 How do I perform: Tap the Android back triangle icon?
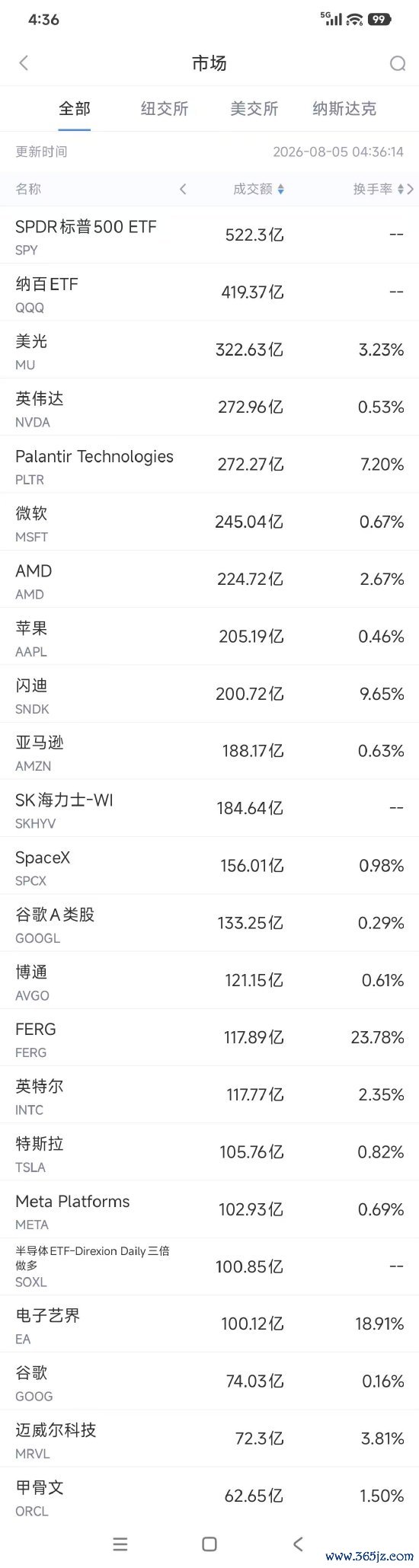point(298,1544)
